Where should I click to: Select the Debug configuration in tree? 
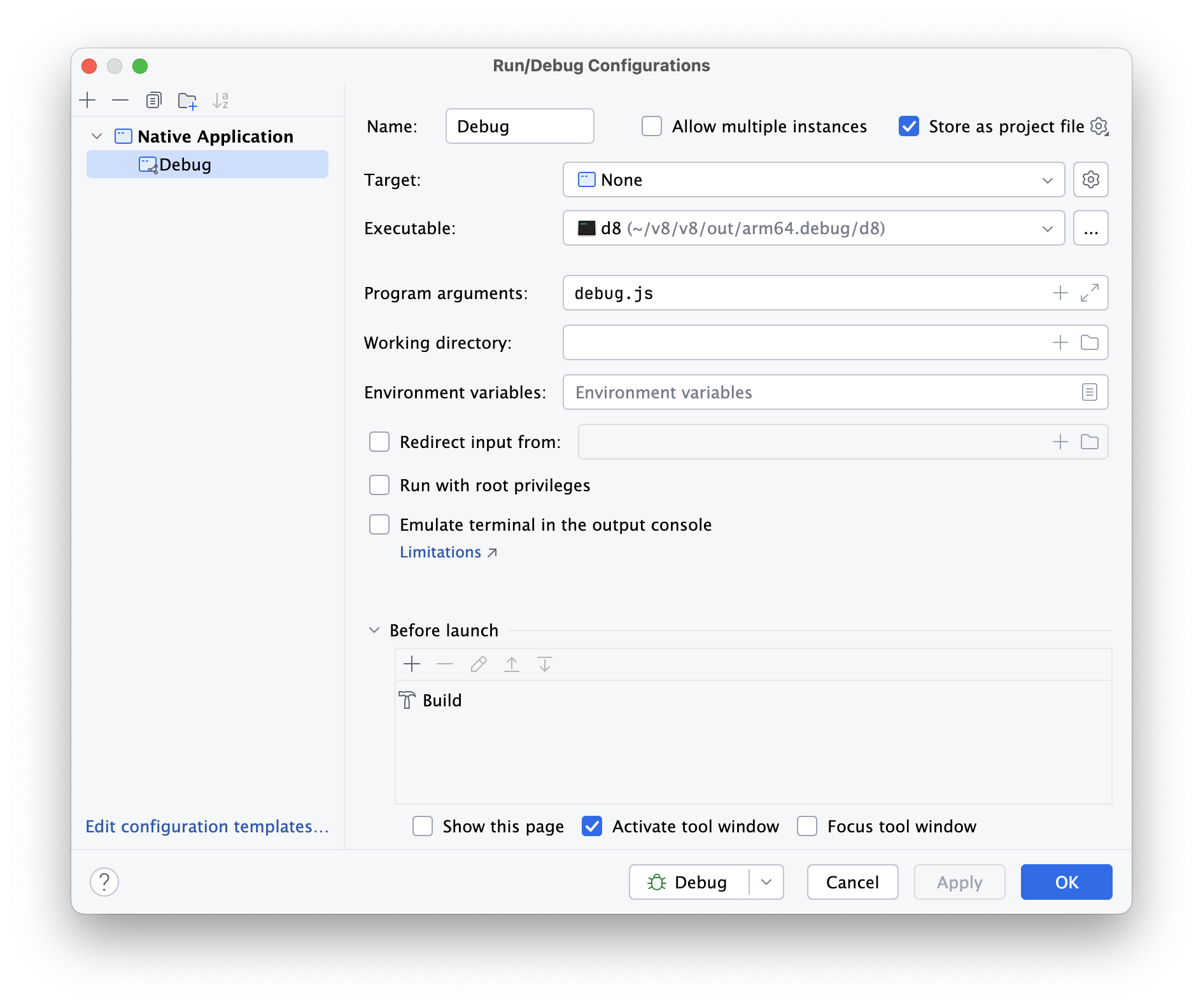coord(185,165)
